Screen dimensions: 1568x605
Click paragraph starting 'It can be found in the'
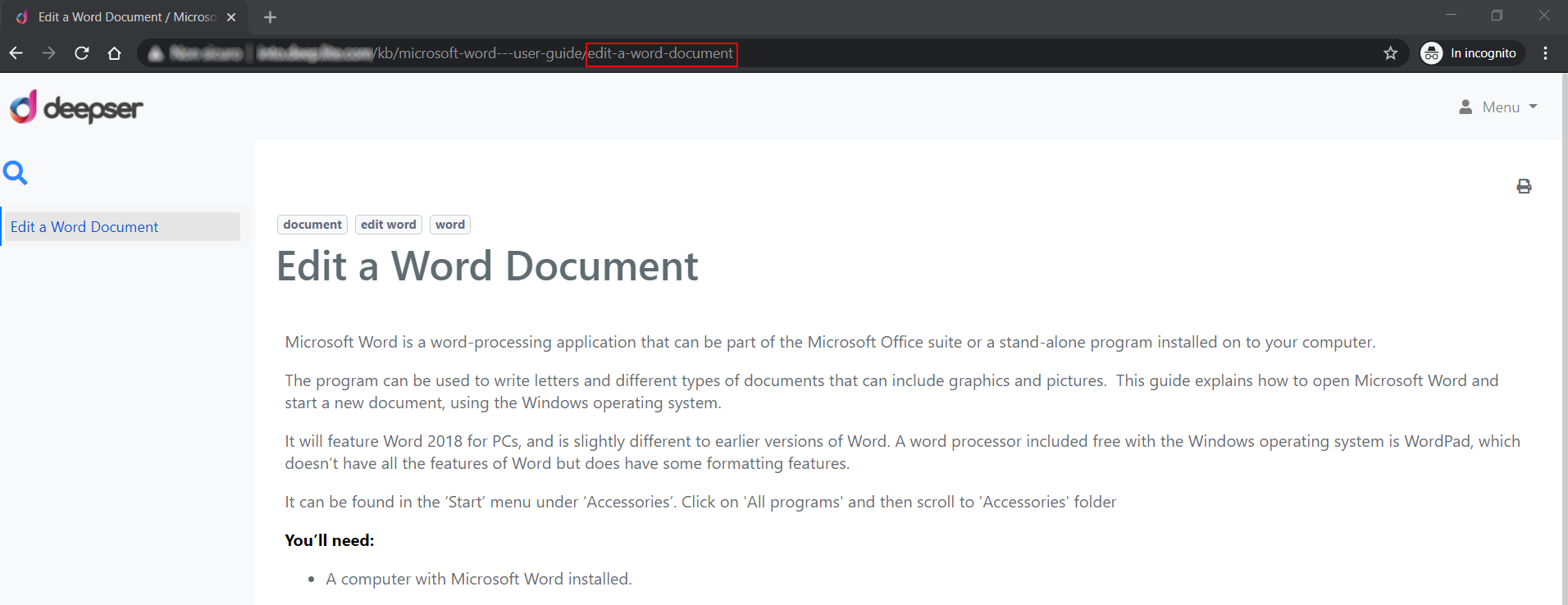700,502
